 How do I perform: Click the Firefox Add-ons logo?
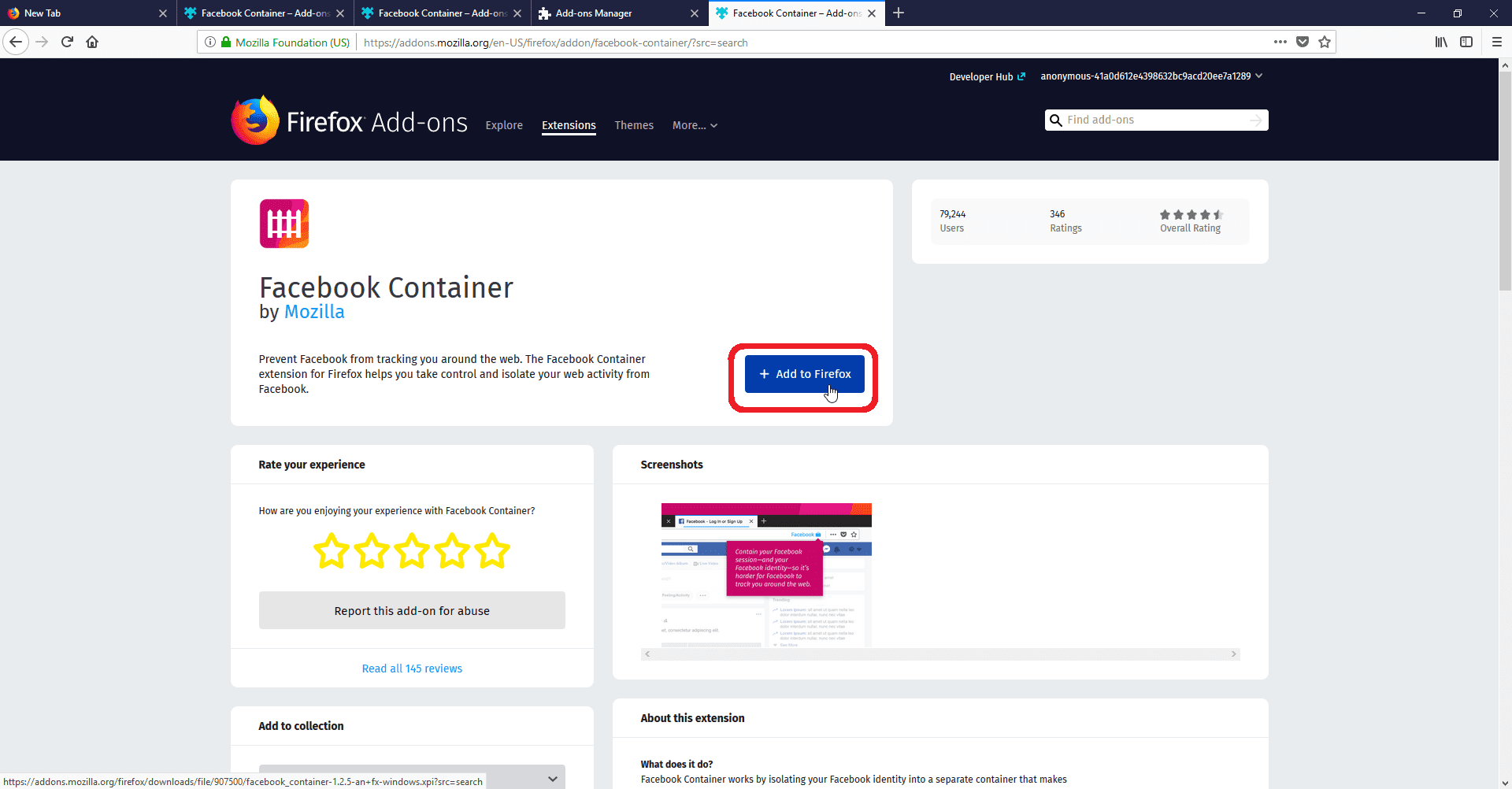[349, 121]
